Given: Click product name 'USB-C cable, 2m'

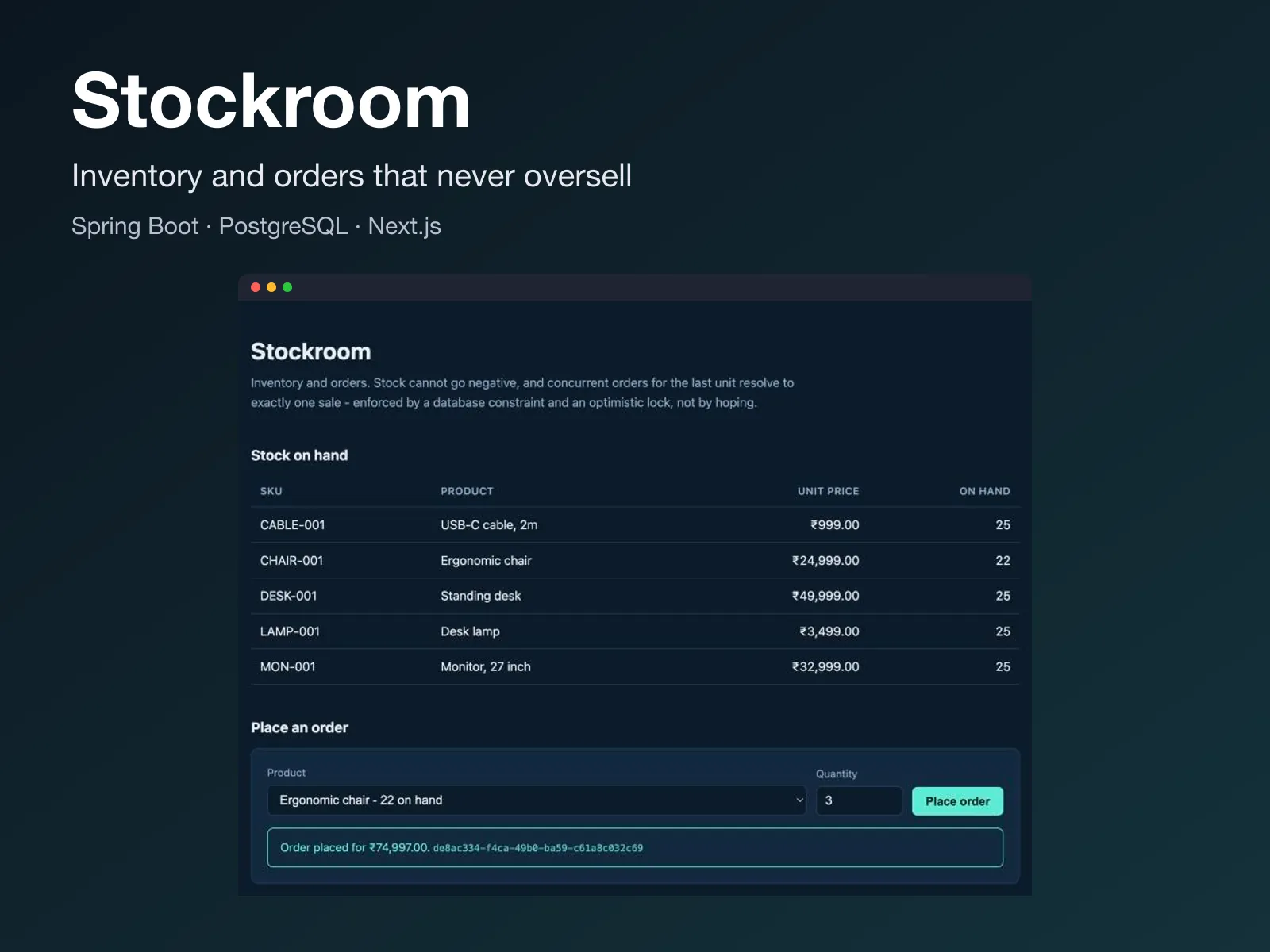Looking at the screenshot, I should [490, 525].
